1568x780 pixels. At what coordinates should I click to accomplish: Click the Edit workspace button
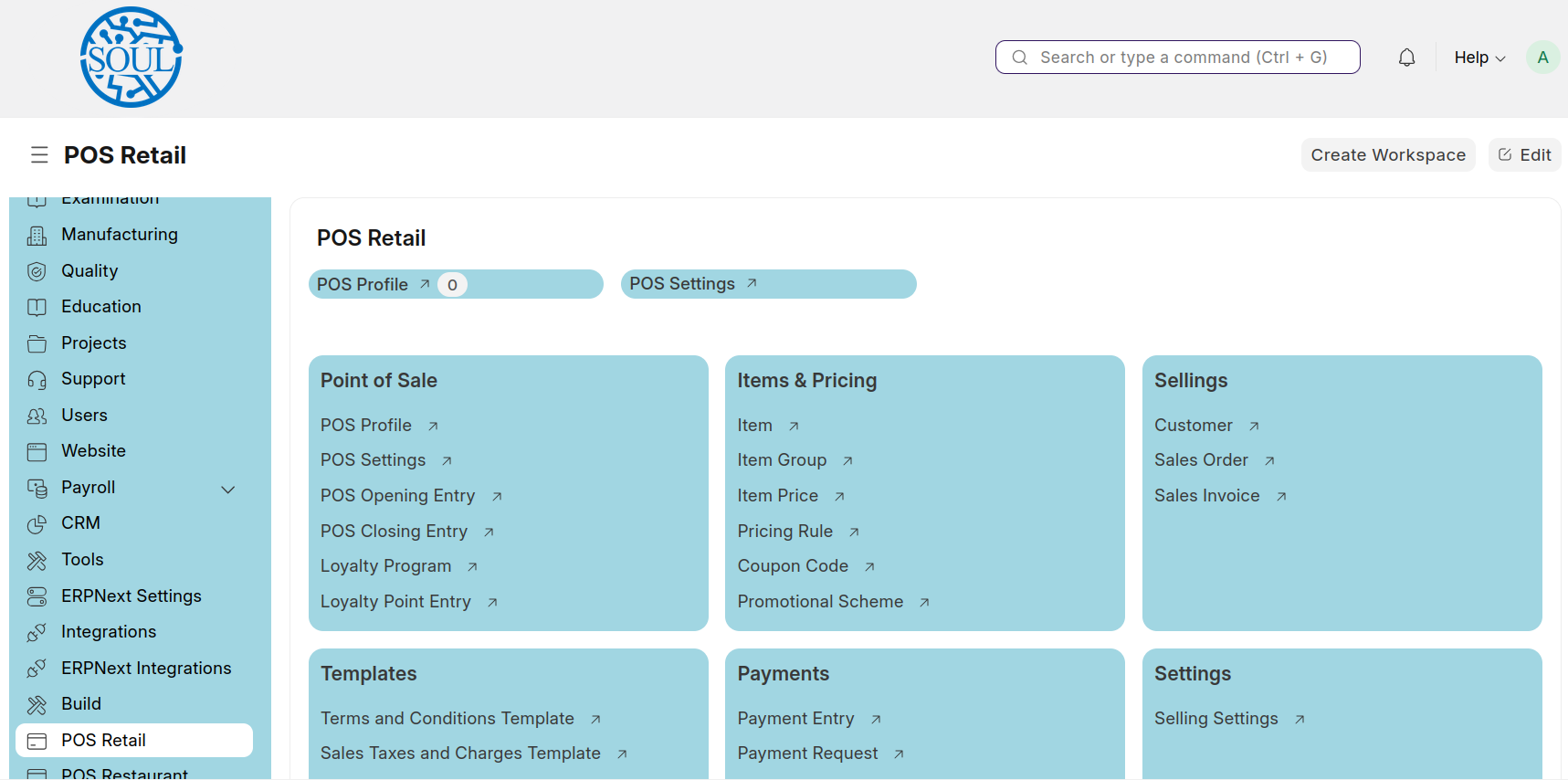1525,155
